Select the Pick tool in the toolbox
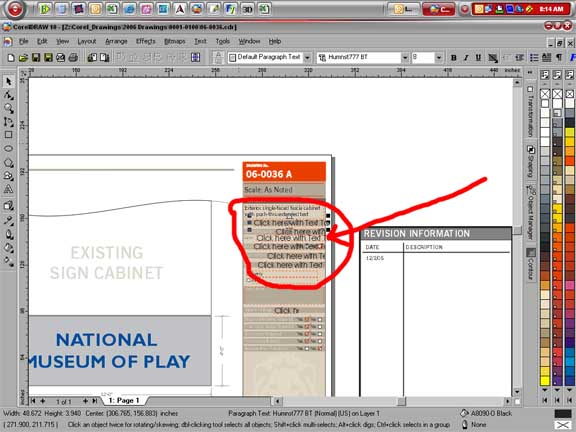 pyautogui.click(x=8, y=81)
